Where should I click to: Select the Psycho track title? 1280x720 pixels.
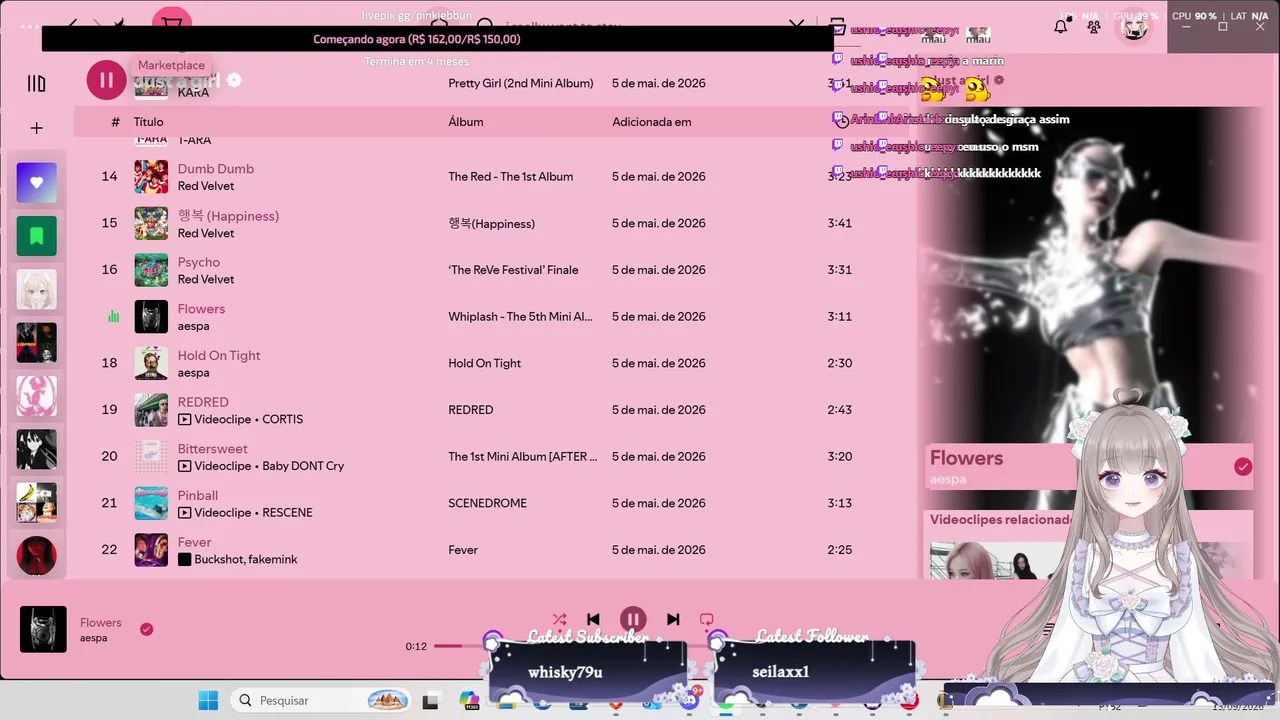pos(199,262)
